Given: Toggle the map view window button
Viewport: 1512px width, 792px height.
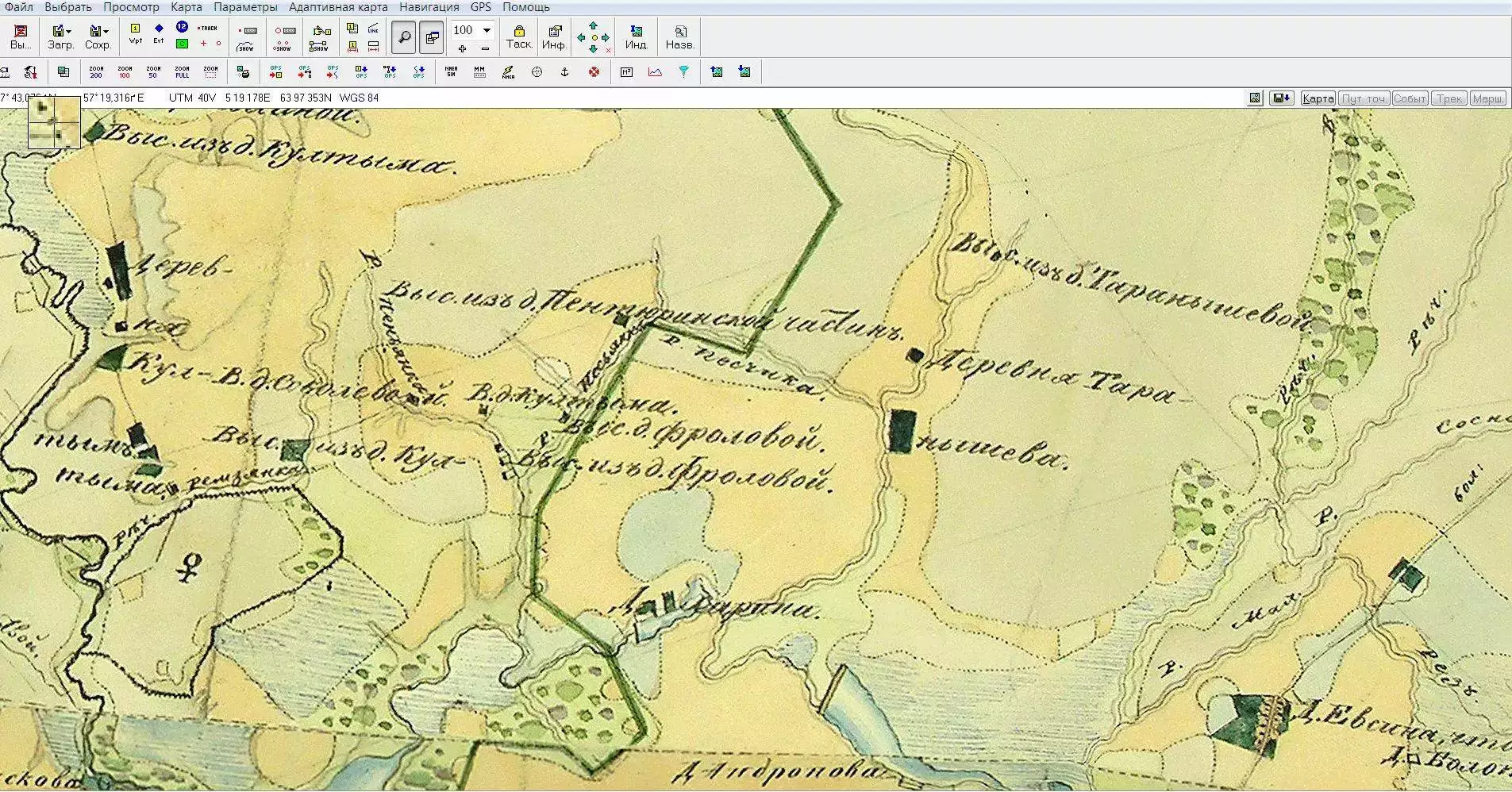Looking at the screenshot, I should point(431,38).
